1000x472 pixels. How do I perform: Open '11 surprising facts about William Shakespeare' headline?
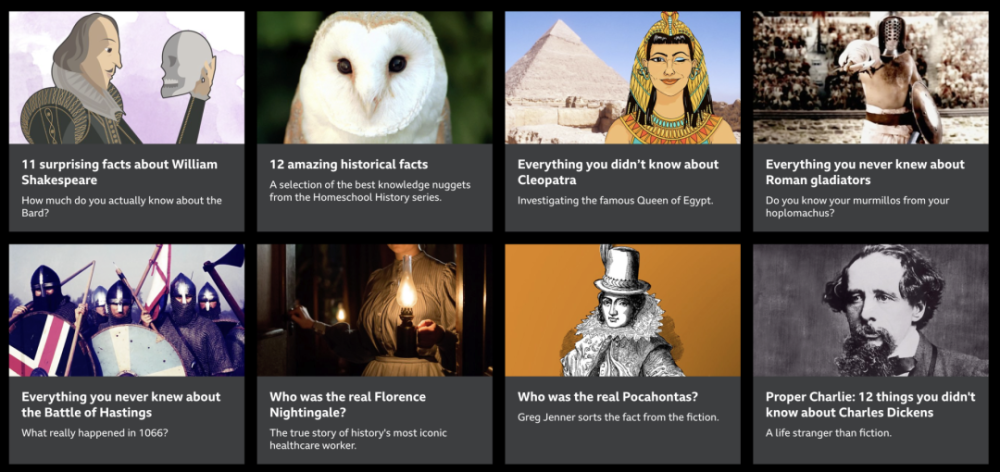pos(119,172)
